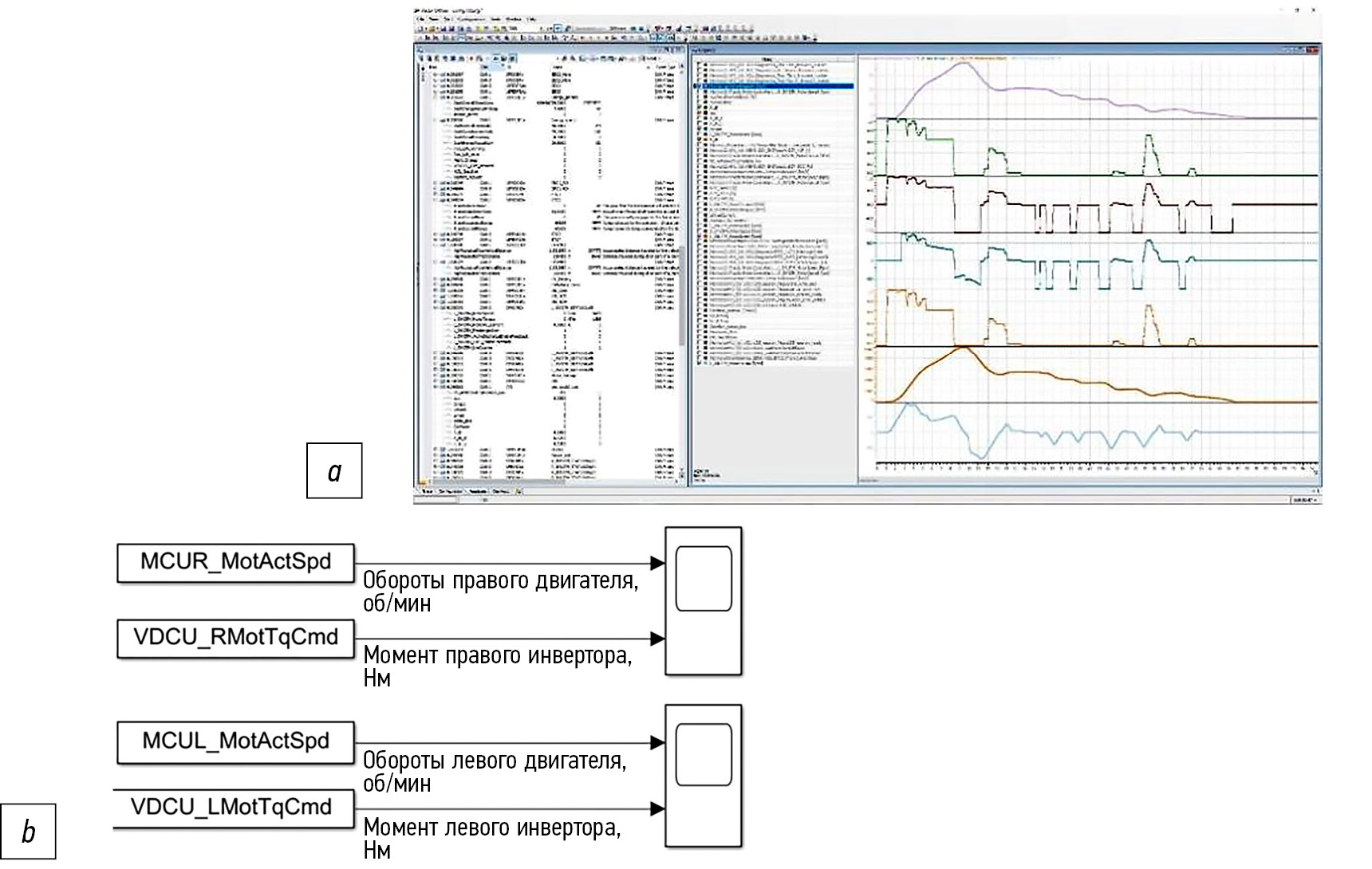Click the lower Scope block icon
This screenshot has width=1372, height=869.
[x=703, y=756]
